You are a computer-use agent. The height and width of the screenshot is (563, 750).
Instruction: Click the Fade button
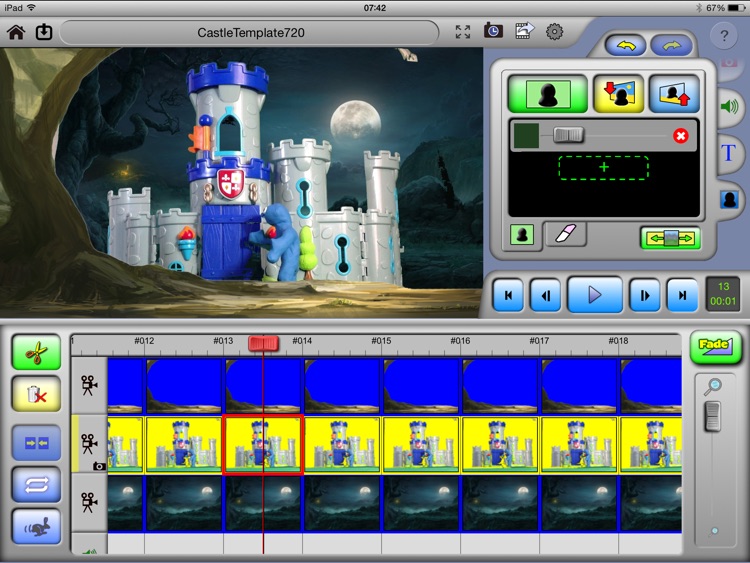(715, 346)
